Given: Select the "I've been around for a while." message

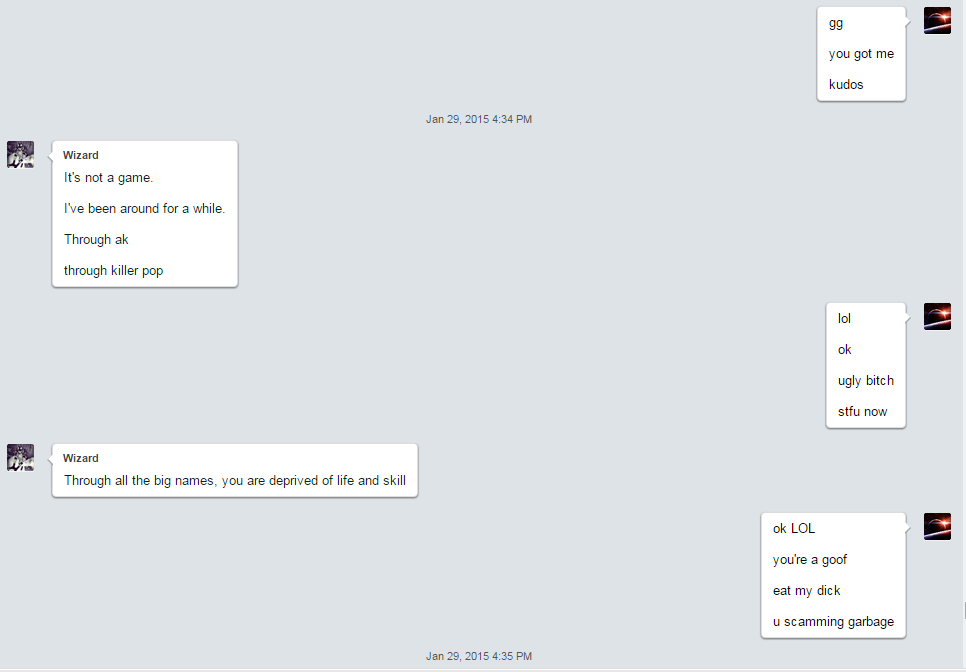Looking at the screenshot, I should [145, 208].
